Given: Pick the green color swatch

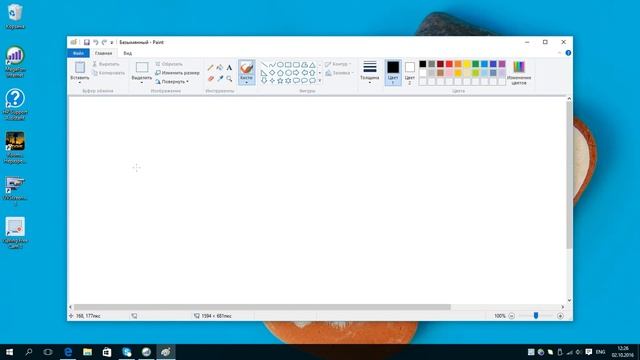Looking at the screenshot, I should (x=476, y=64).
